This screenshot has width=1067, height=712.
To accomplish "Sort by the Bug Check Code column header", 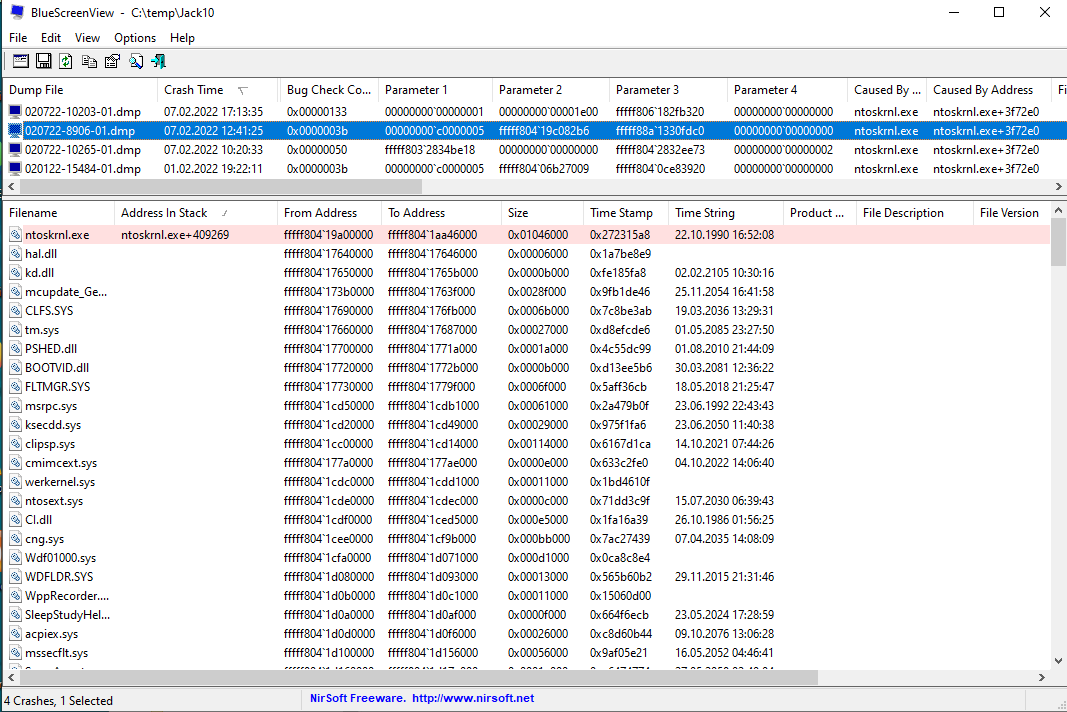I will (328, 90).
